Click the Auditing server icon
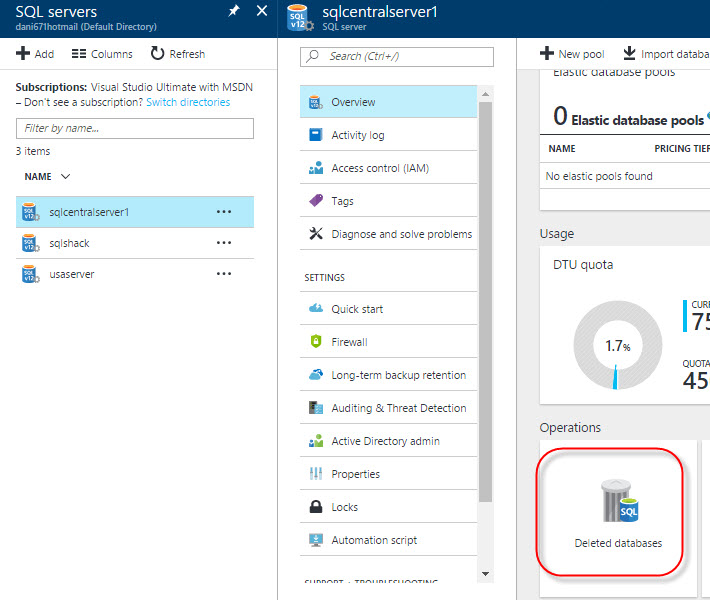Image resolution: width=710 pixels, height=600 pixels. [x=316, y=408]
